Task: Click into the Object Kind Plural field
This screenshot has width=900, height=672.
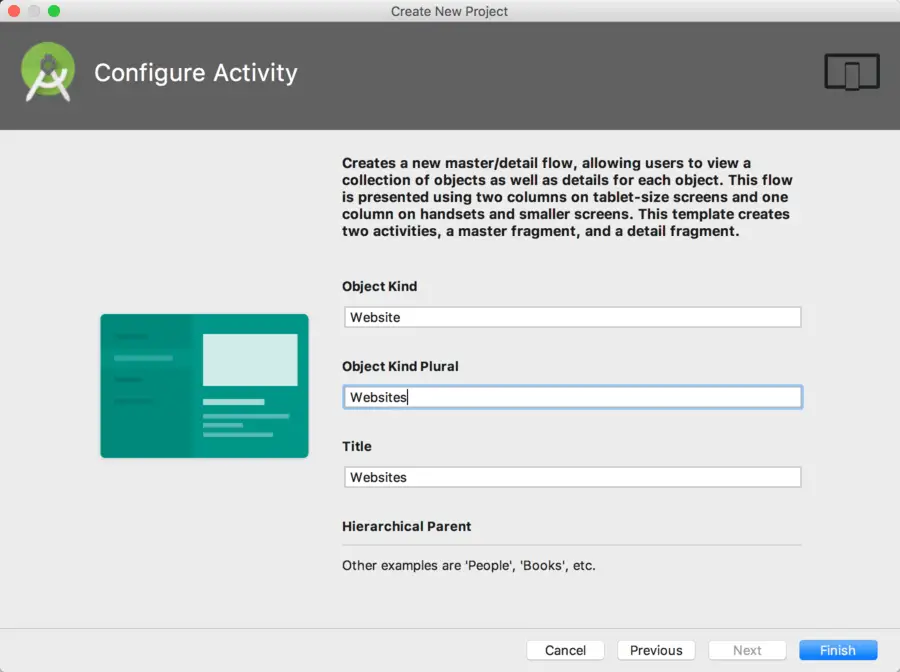Action: click(x=572, y=397)
